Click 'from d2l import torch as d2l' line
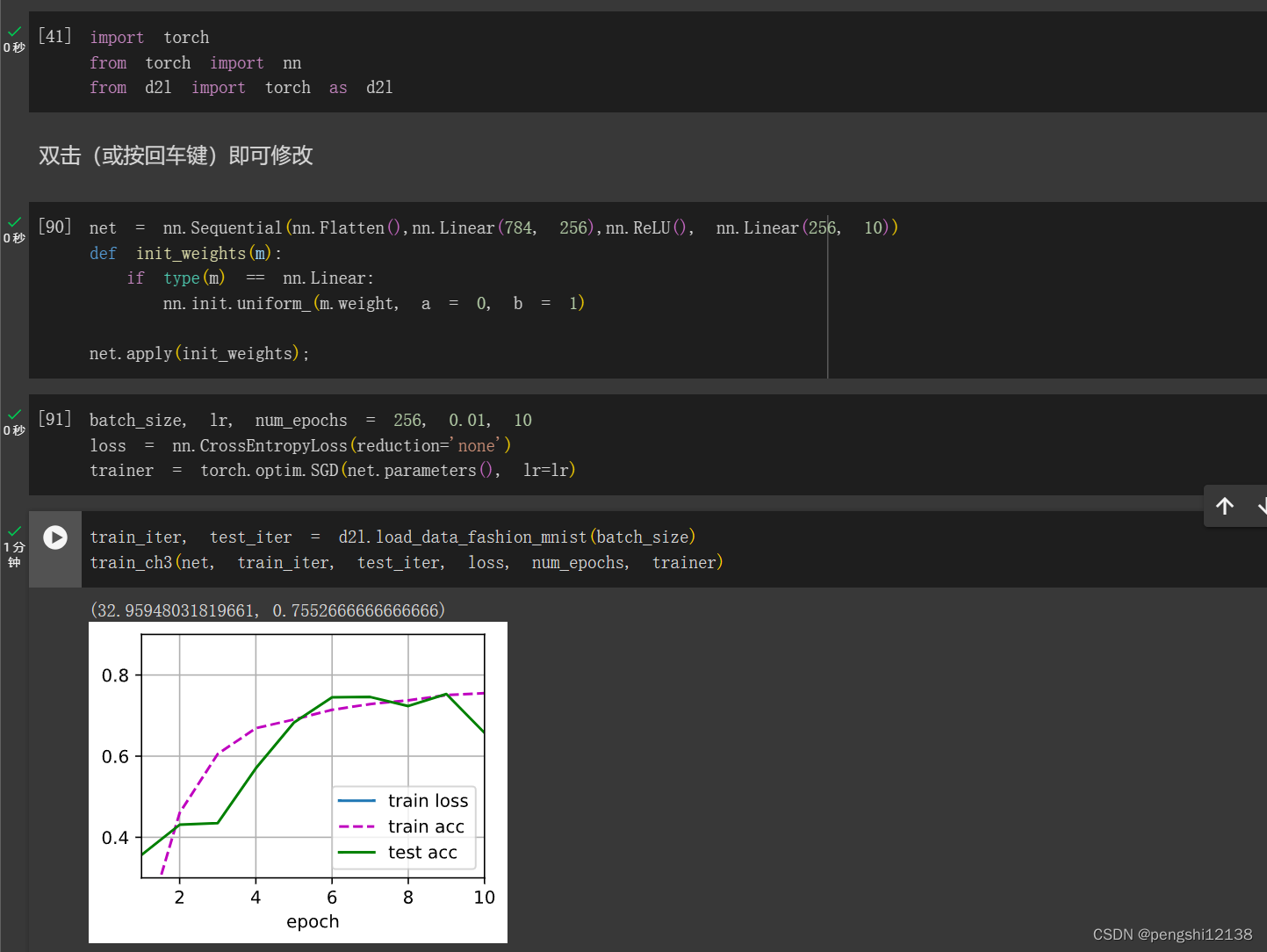Screen dimensions: 1267x952 [241, 88]
